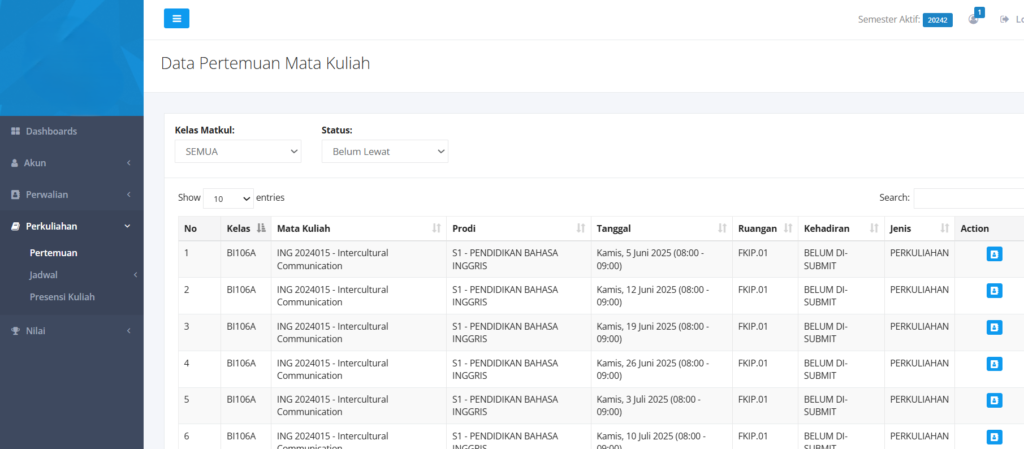Click the Action column header
This screenshot has height=449, width=1024.
pos(989,228)
